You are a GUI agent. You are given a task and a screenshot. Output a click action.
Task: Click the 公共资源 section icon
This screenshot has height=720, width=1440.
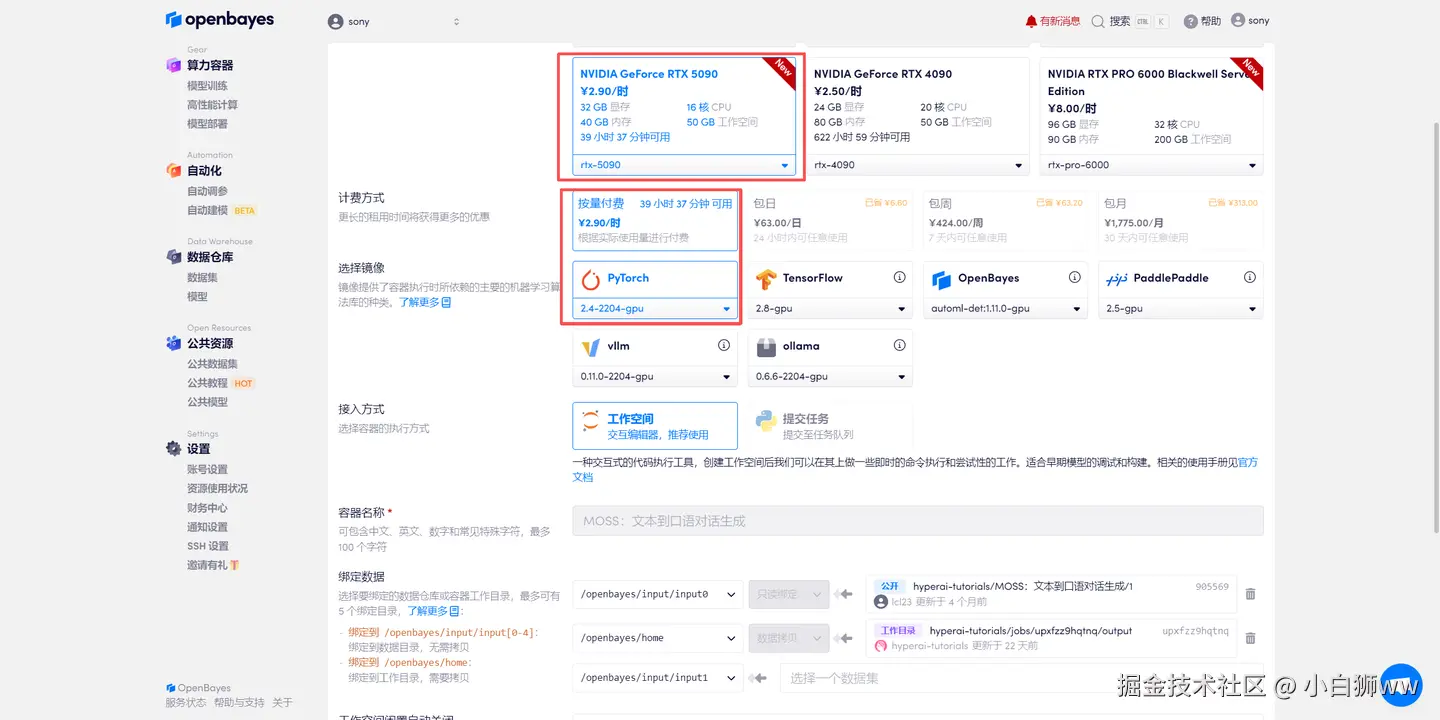coord(174,343)
